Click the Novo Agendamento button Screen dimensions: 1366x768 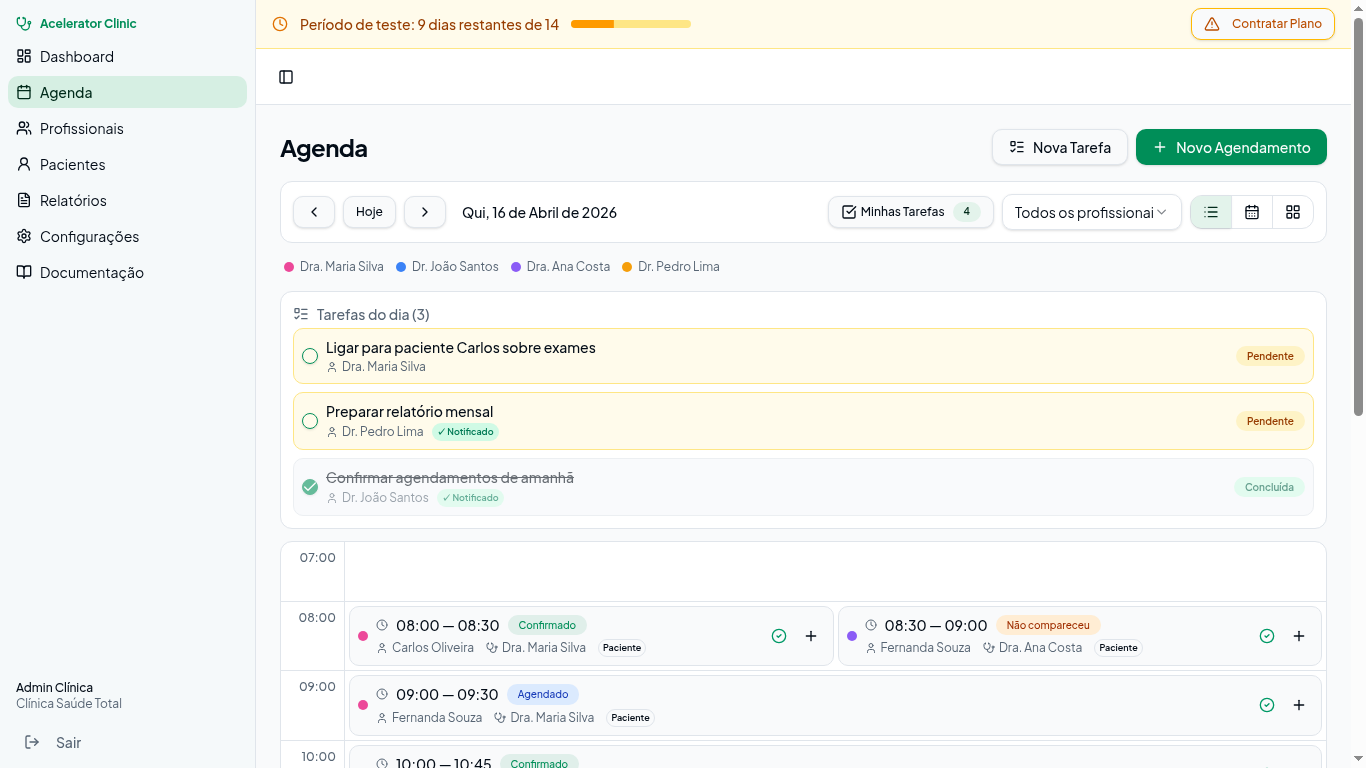point(1231,147)
